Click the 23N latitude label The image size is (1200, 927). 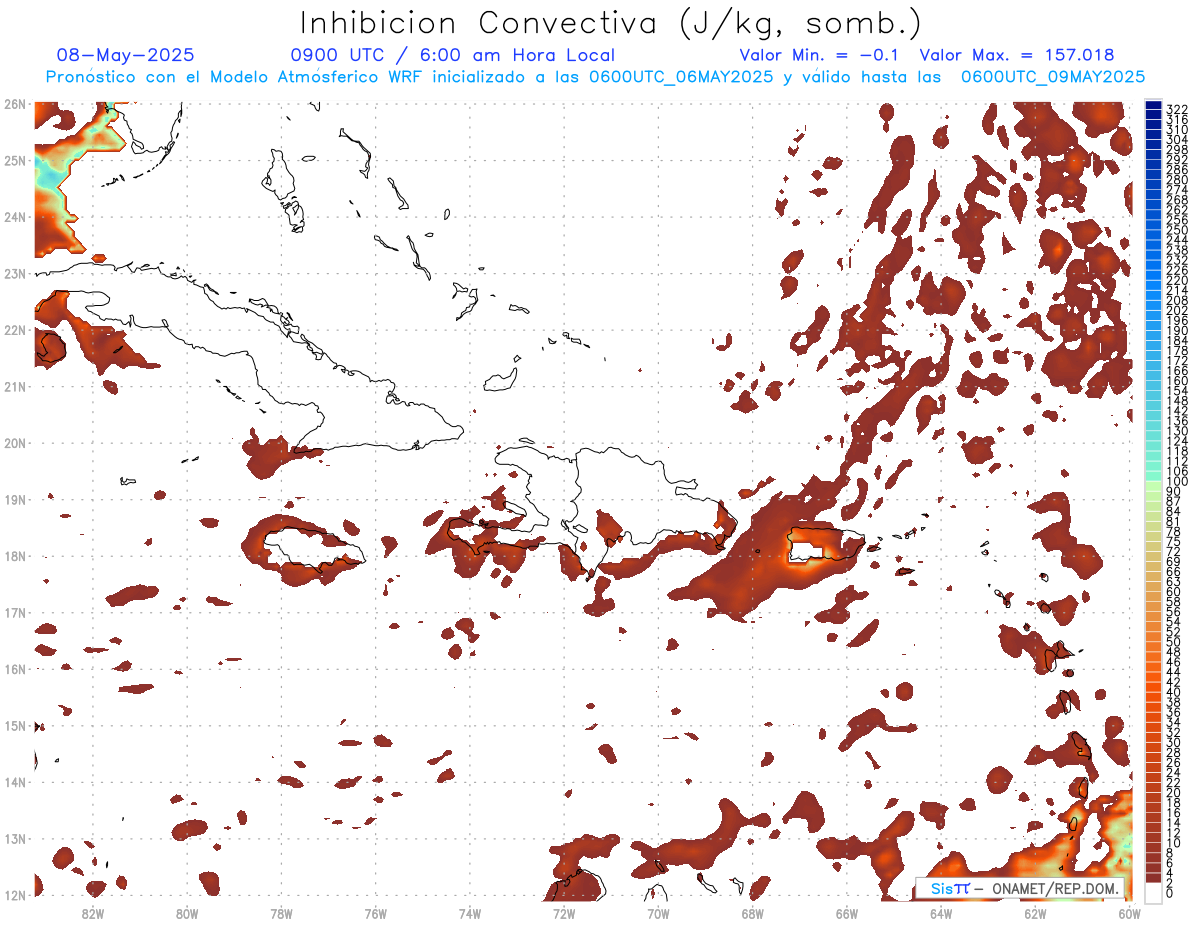point(14,273)
